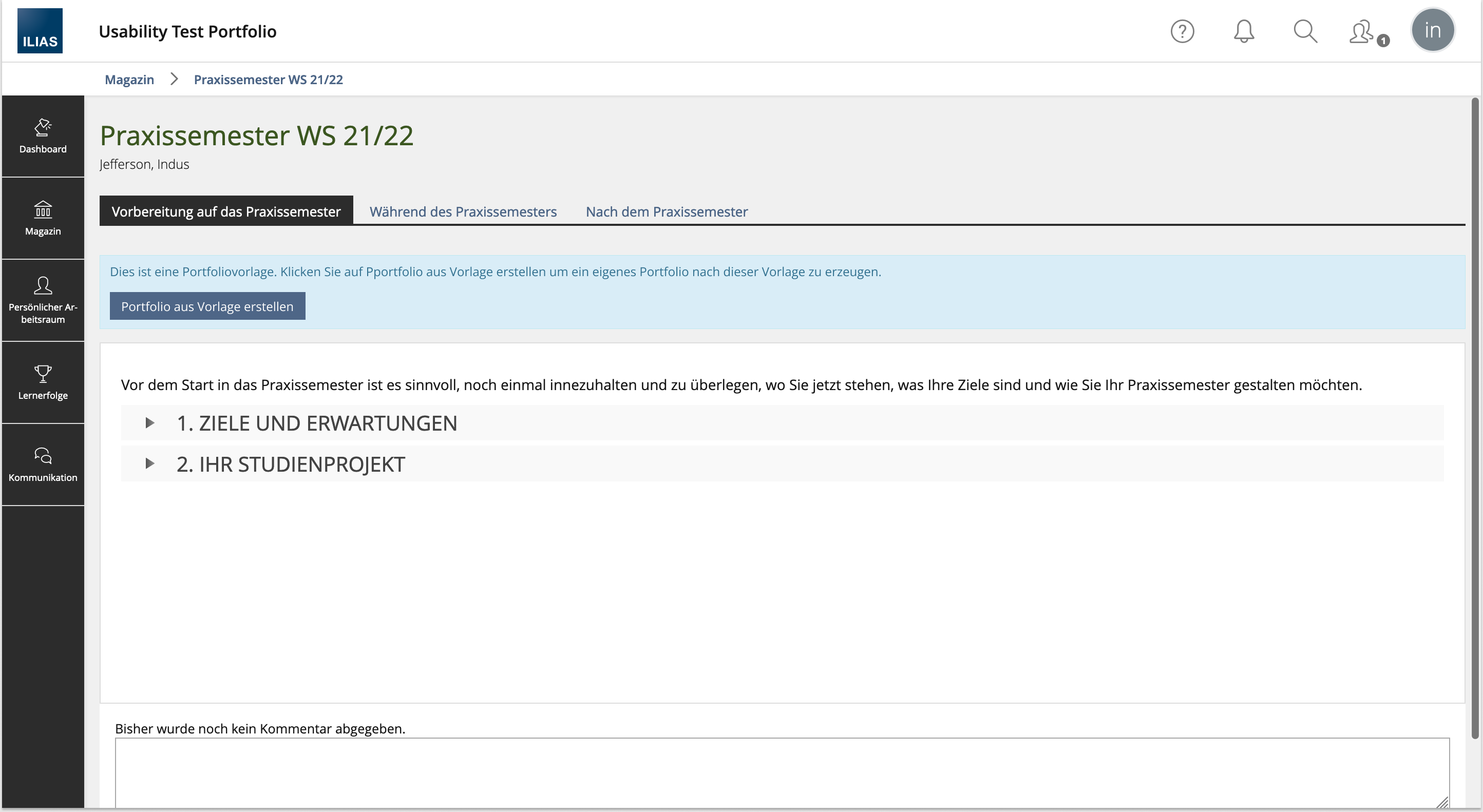Screen dimensions: 1483x812
Task: Open the user avatar menu
Action: [1432, 30]
